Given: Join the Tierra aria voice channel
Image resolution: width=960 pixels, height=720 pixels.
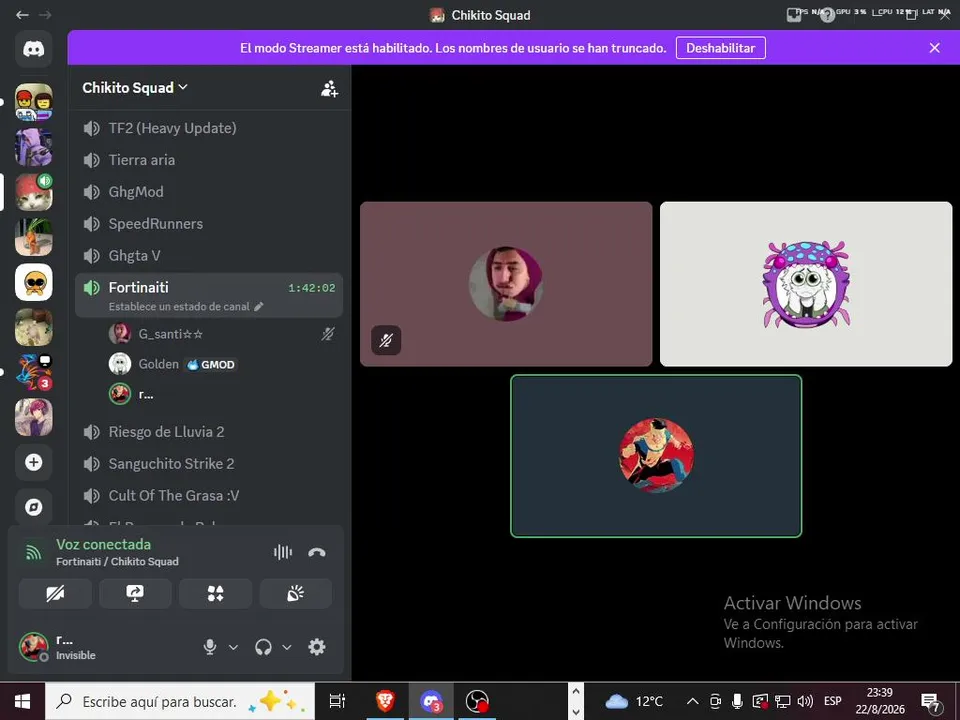Looking at the screenshot, I should [209, 160].
